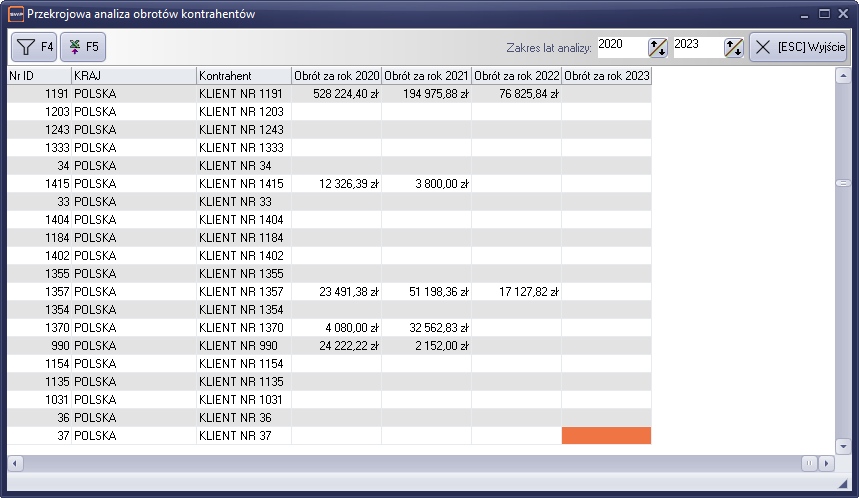Sort by the KRAJ column header
The width and height of the screenshot is (859, 498).
coord(132,76)
